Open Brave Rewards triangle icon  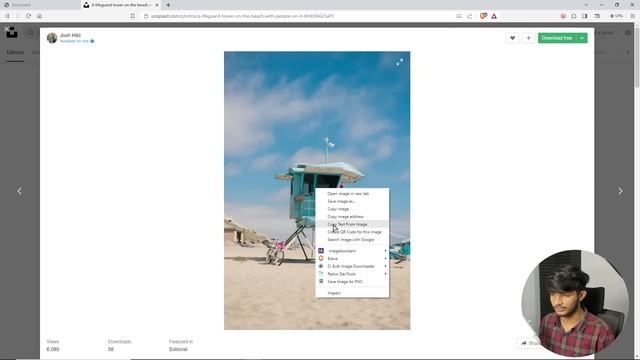[x=494, y=16]
